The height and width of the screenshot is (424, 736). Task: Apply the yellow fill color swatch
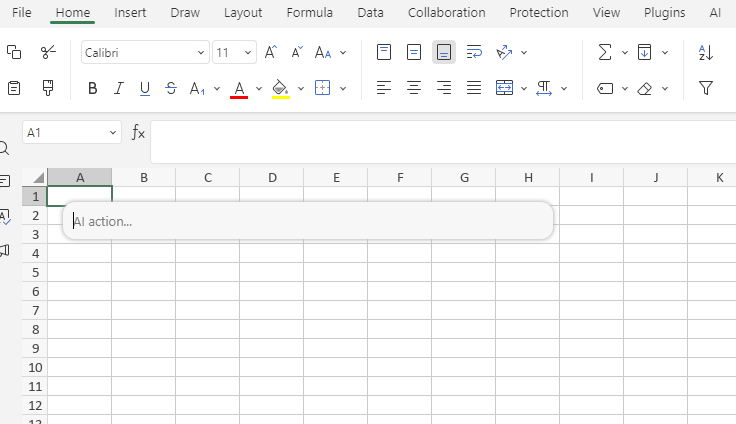[280, 88]
